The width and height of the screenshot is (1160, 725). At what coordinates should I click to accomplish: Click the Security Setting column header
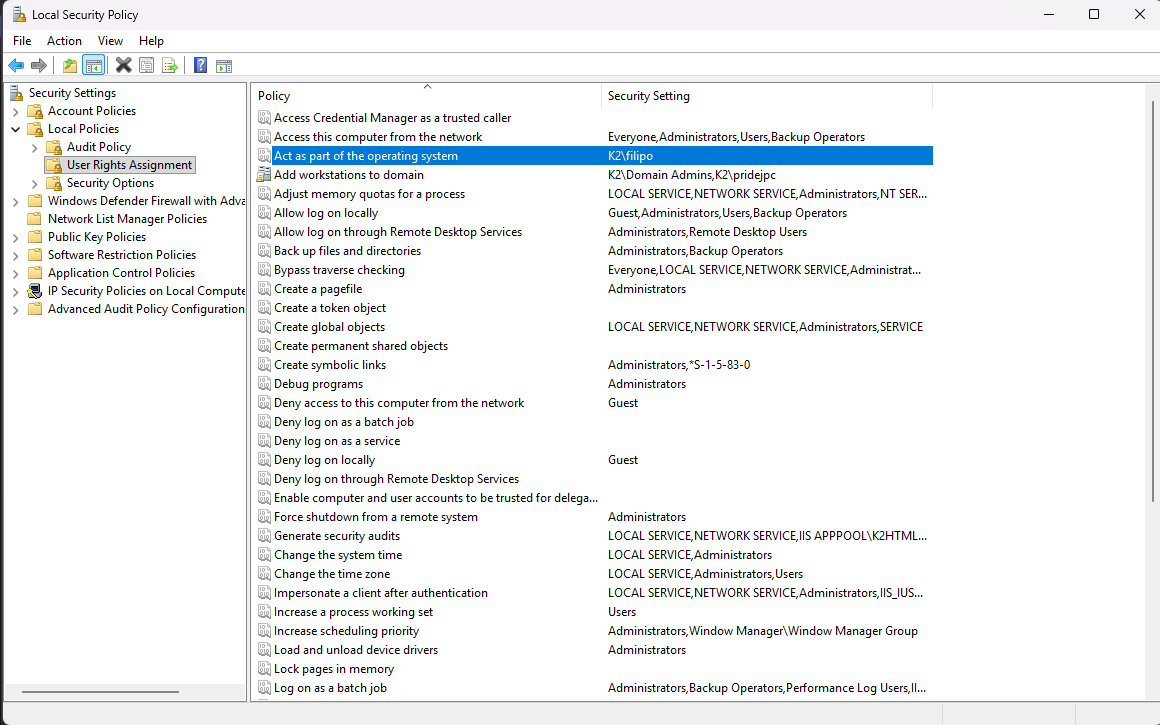pyautogui.click(x=649, y=96)
